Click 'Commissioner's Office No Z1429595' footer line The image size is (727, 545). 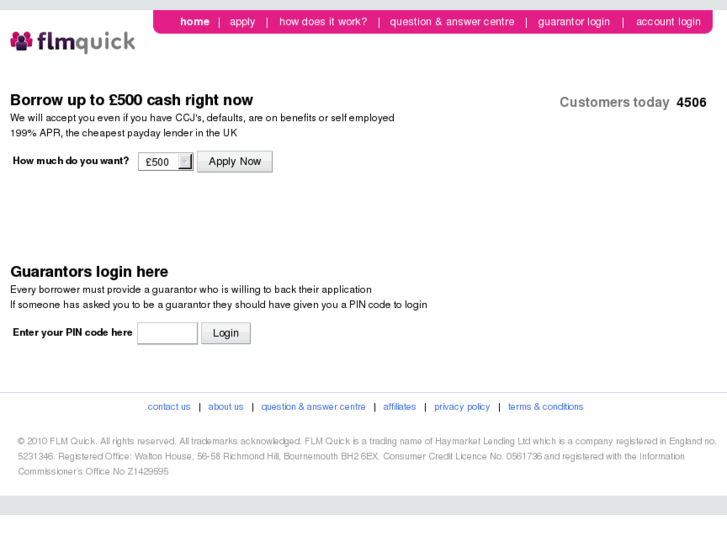(93, 471)
